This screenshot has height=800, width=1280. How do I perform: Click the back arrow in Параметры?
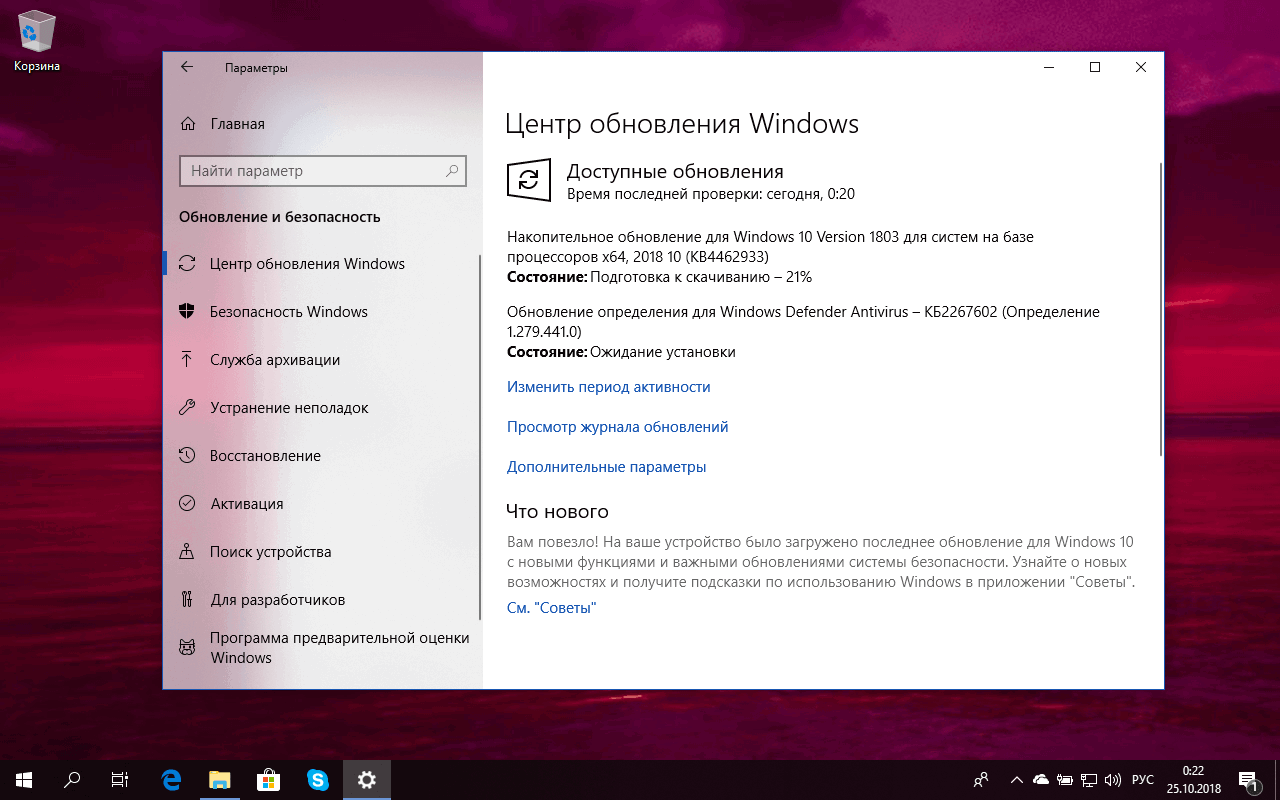[187, 67]
